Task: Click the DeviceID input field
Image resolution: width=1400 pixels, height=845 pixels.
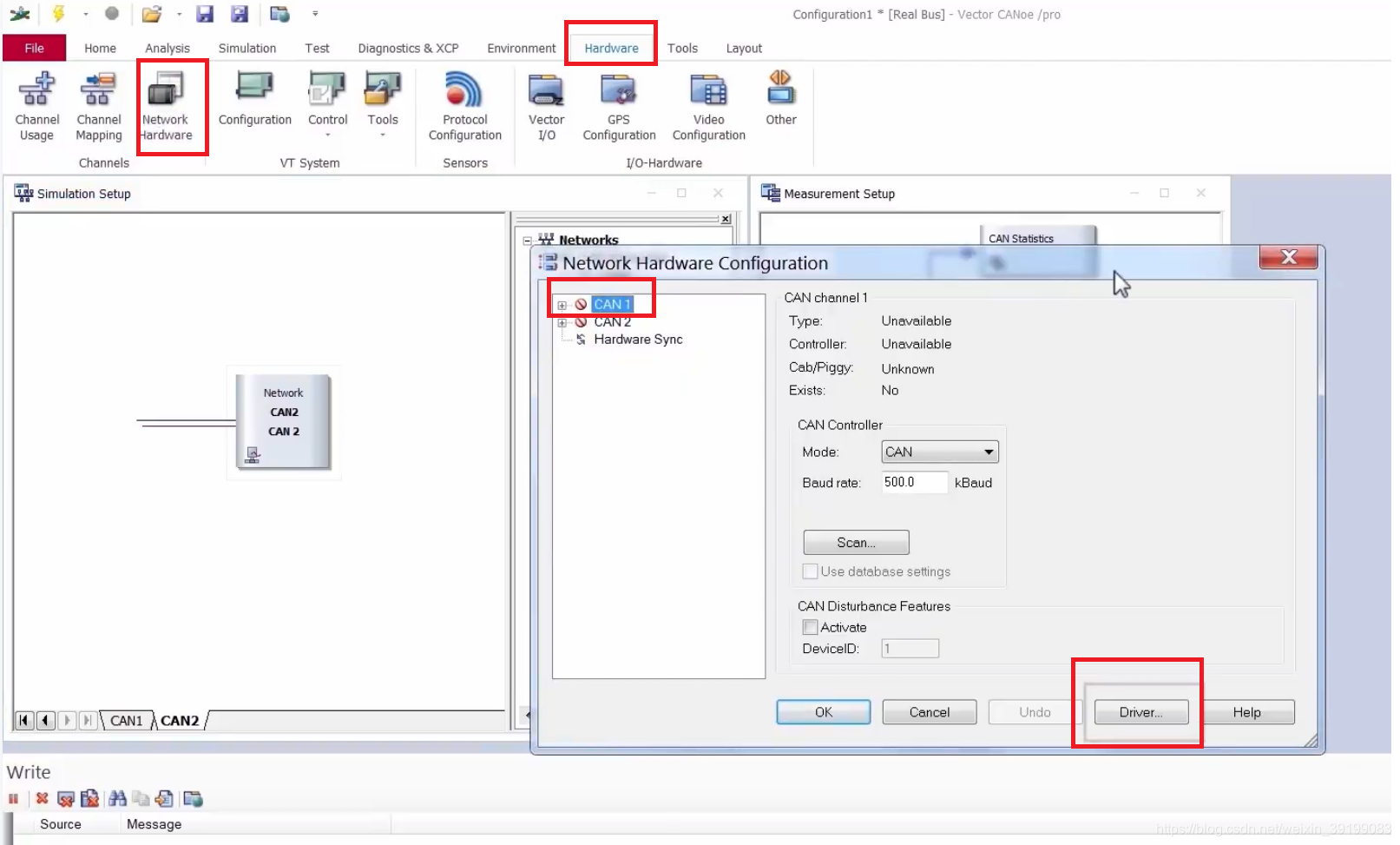Action: 910,649
